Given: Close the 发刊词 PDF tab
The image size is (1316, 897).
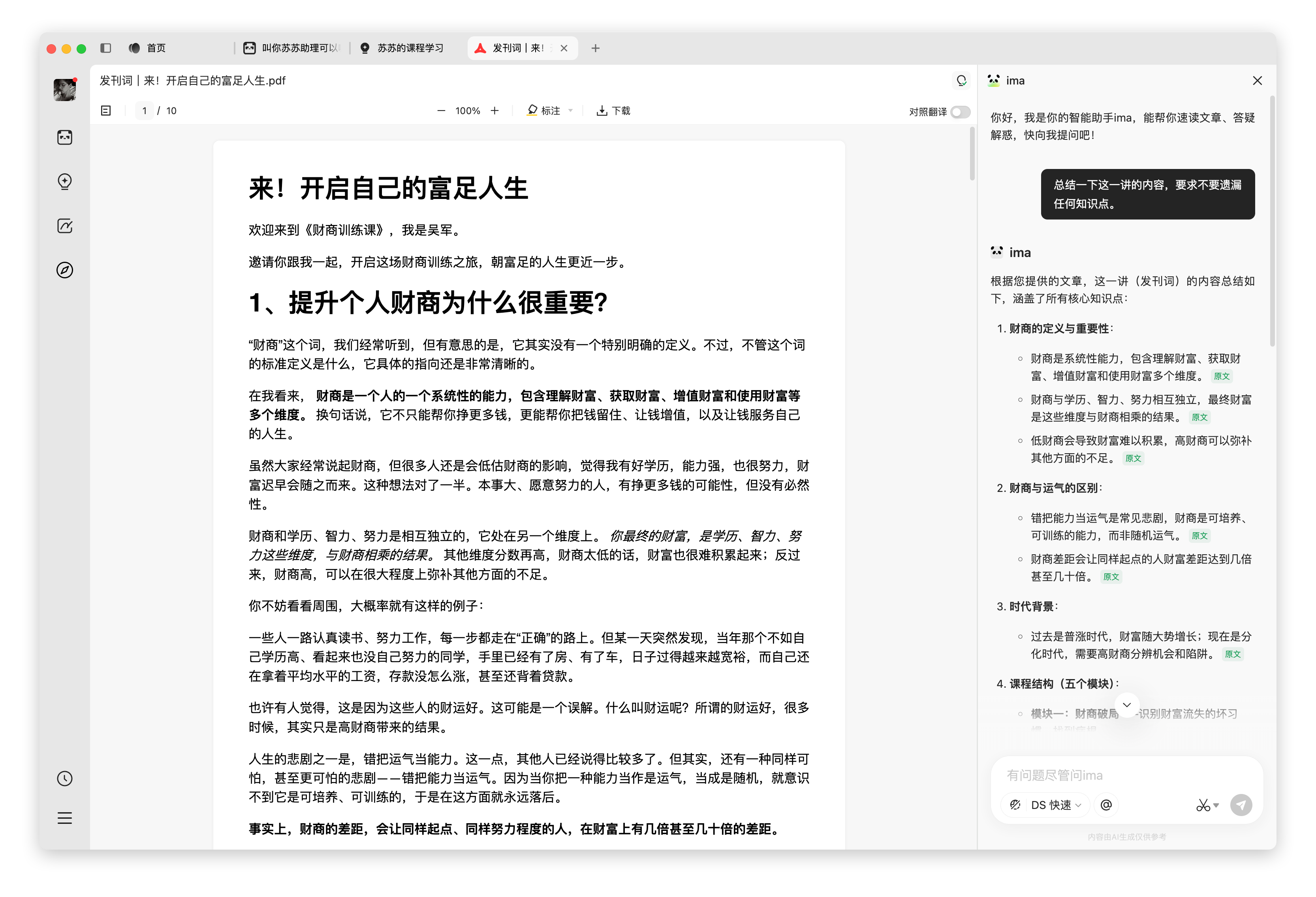Looking at the screenshot, I should (x=564, y=48).
